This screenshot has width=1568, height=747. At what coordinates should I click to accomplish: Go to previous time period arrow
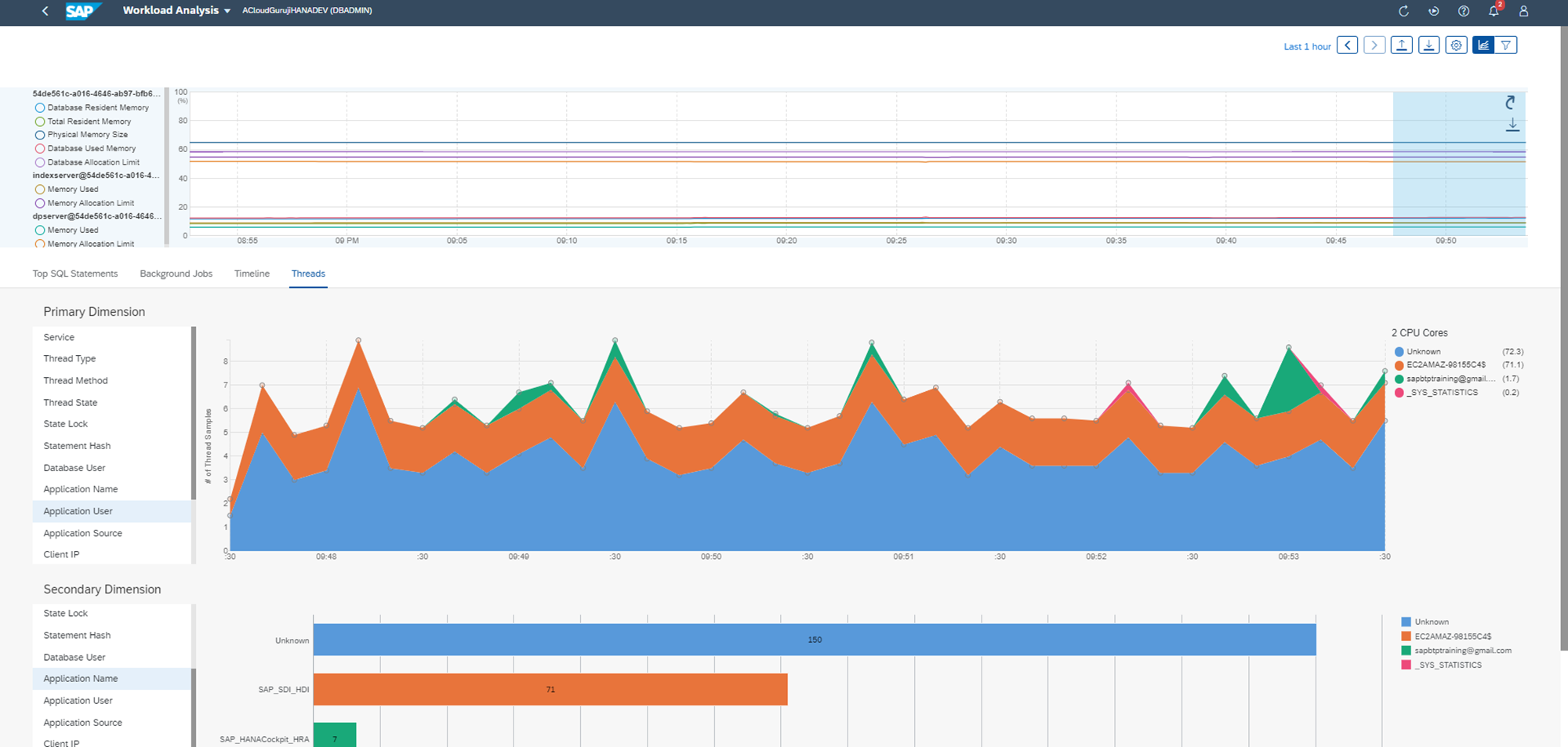click(x=1347, y=45)
